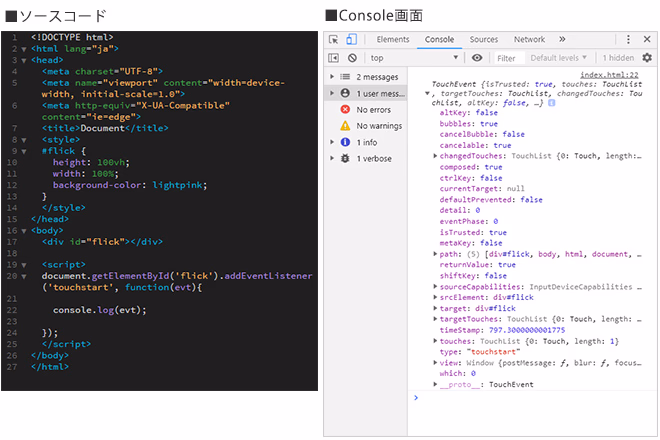Focus the console Filter field
Screen dimensions: 660x440
(x=510, y=58)
